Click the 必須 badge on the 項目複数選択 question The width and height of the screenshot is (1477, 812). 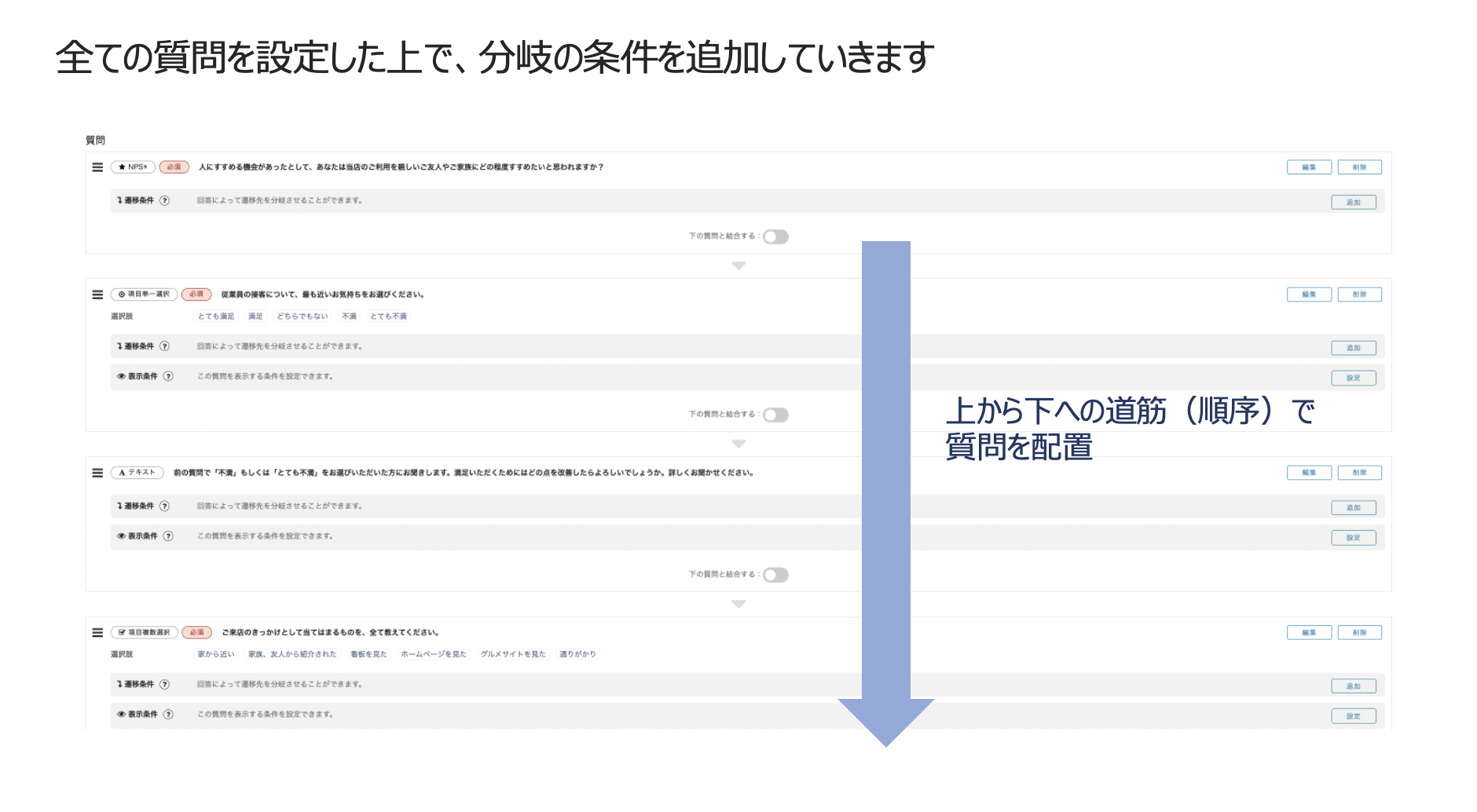196,631
